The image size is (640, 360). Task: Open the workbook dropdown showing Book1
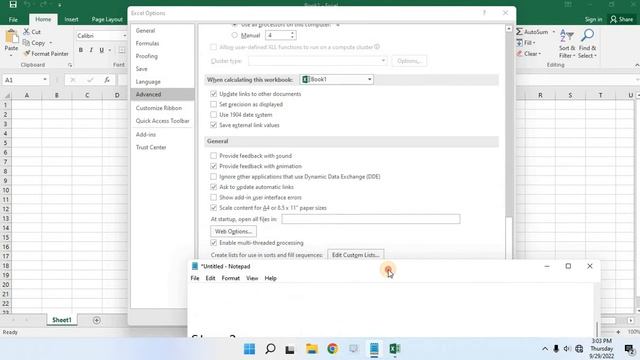[337, 80]
